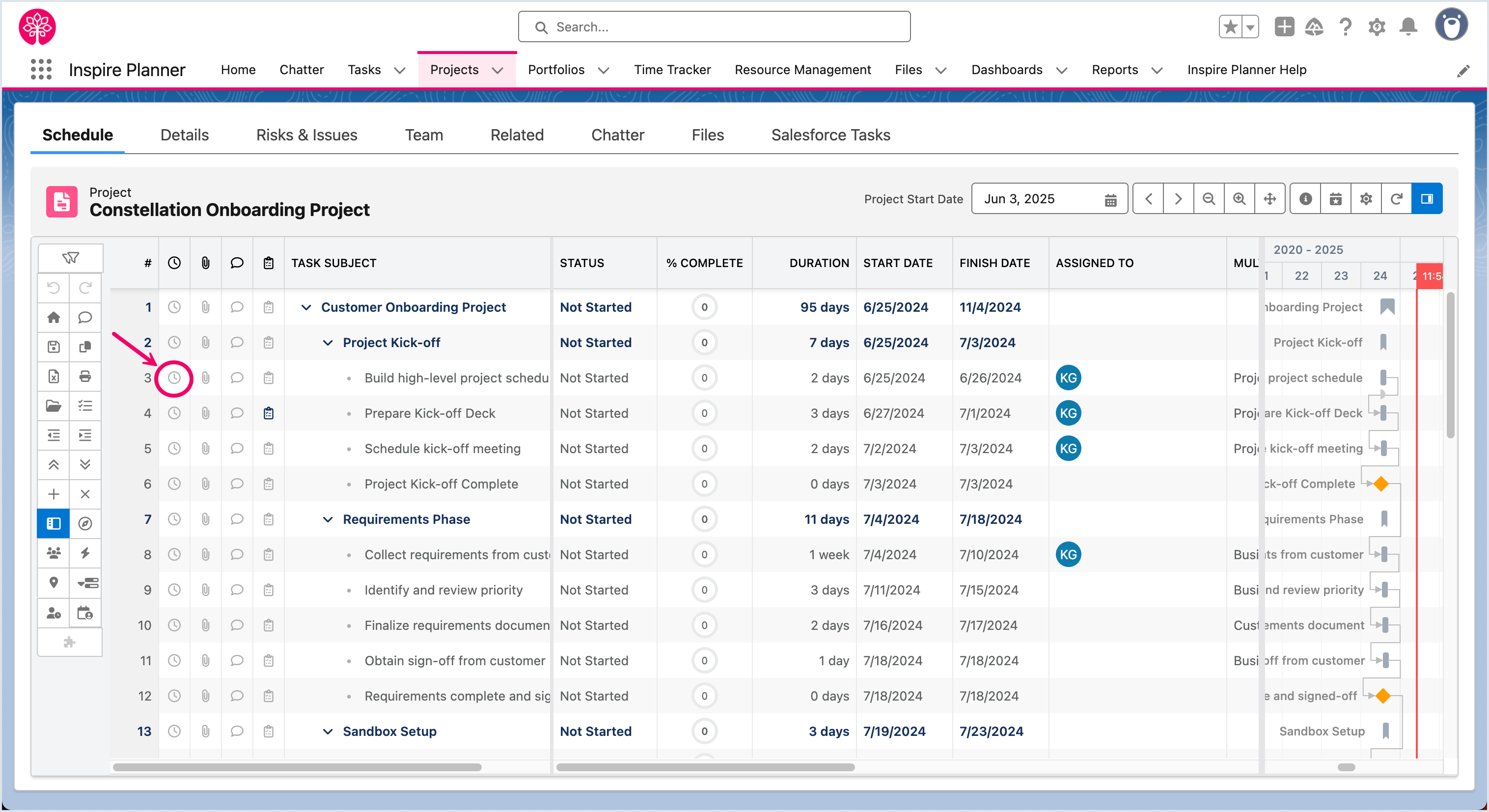
Task: Click the attachment paperclip on row 5
Action: tap(205, 449)
